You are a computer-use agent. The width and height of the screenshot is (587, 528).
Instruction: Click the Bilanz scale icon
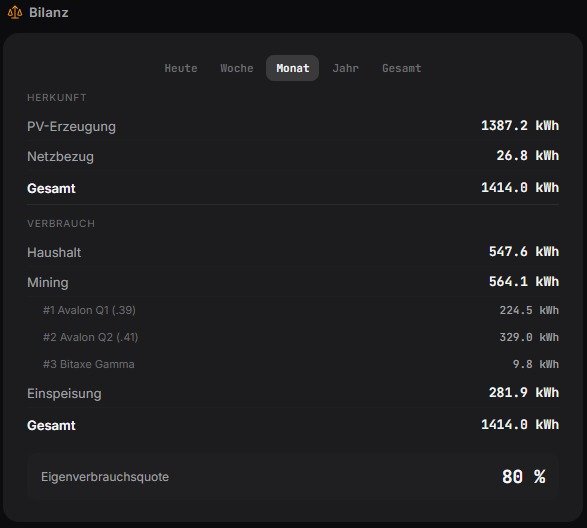pos(15,12)
